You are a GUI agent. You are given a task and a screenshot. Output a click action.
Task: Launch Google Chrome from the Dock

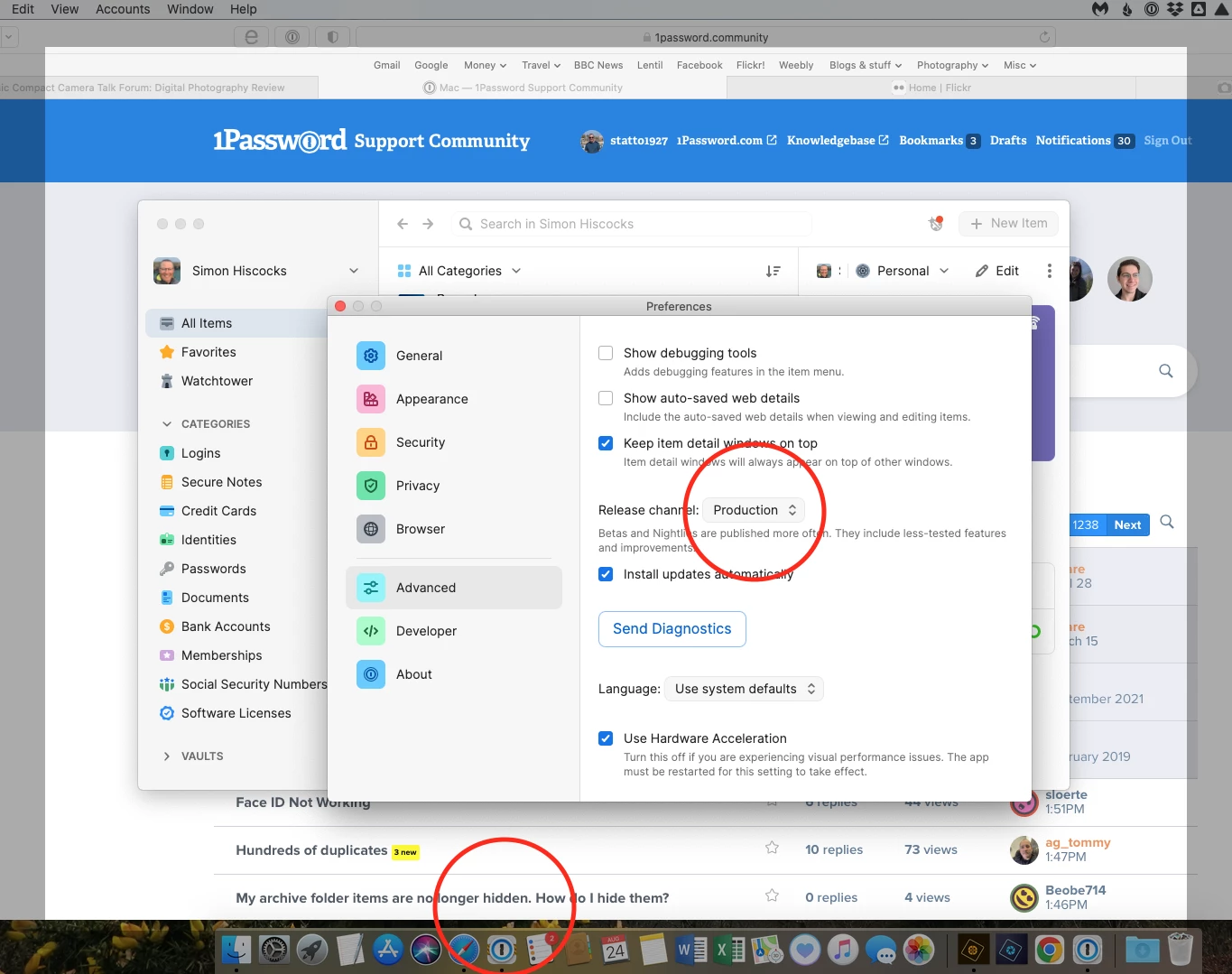tap(1049, 950)
